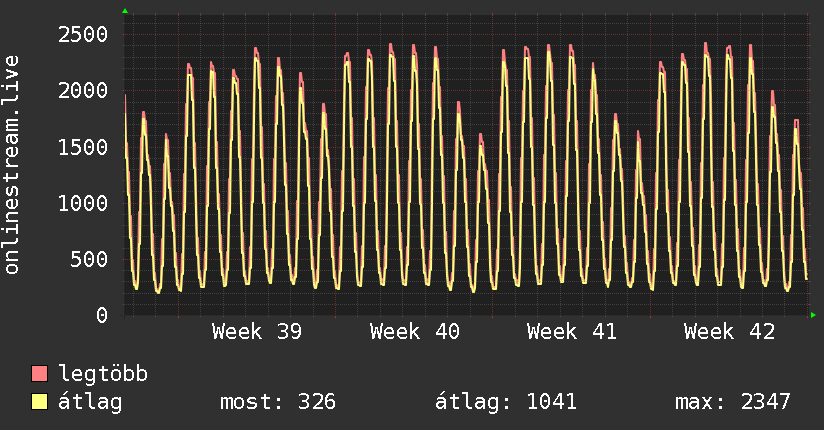Click the 0 y-axis label

tap(102, 315)
